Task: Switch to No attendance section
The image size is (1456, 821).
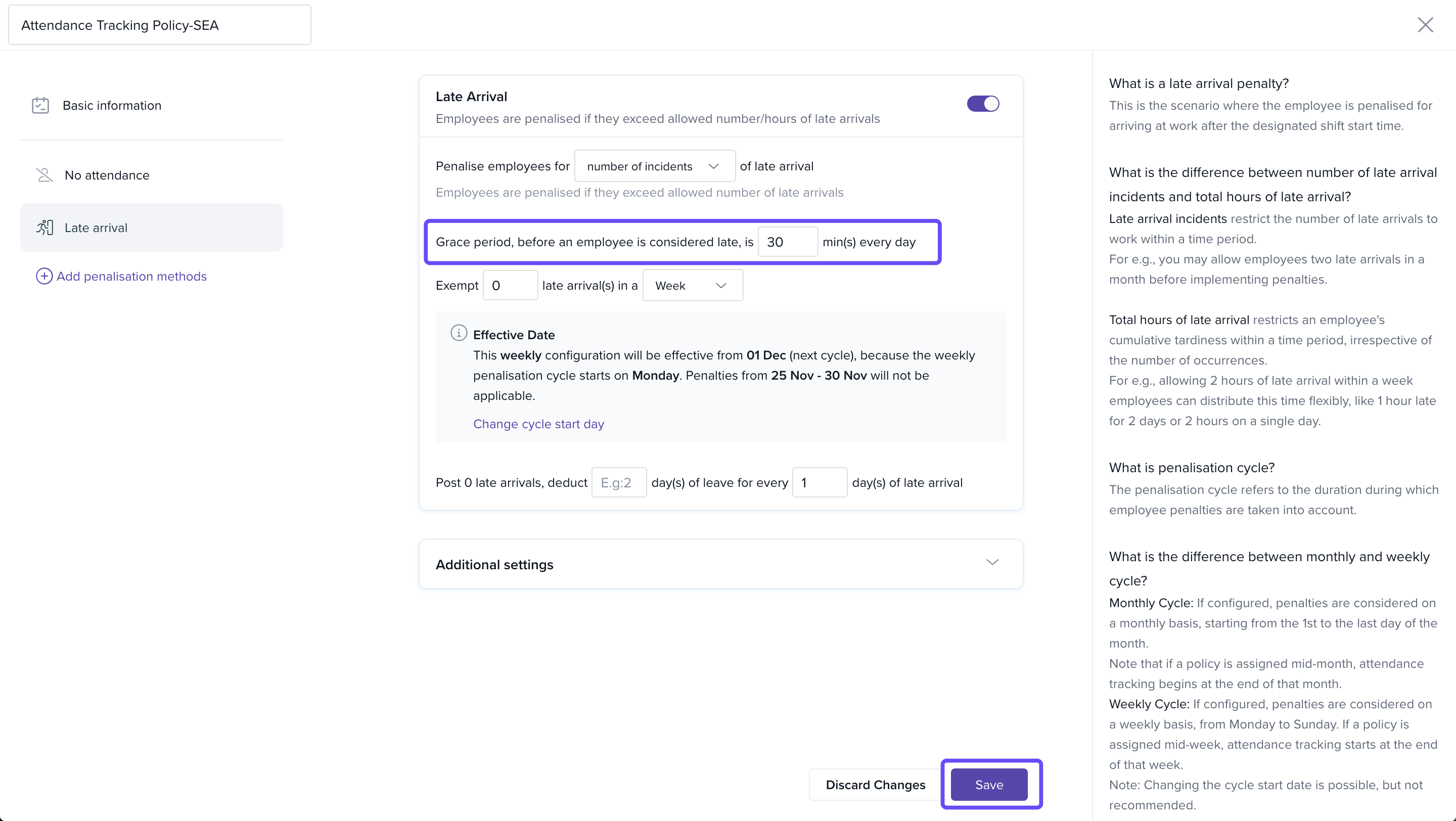Action: 107,175
